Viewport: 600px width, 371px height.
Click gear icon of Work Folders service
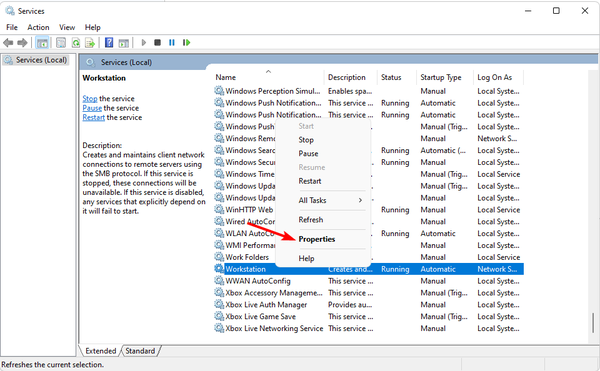coord(219,257)
